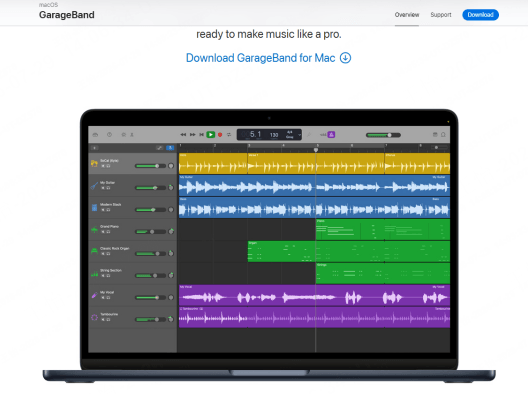528x394 pixels.
Task: Open the Library icon in GarageBand toolbar
Action: click(95, 135)
